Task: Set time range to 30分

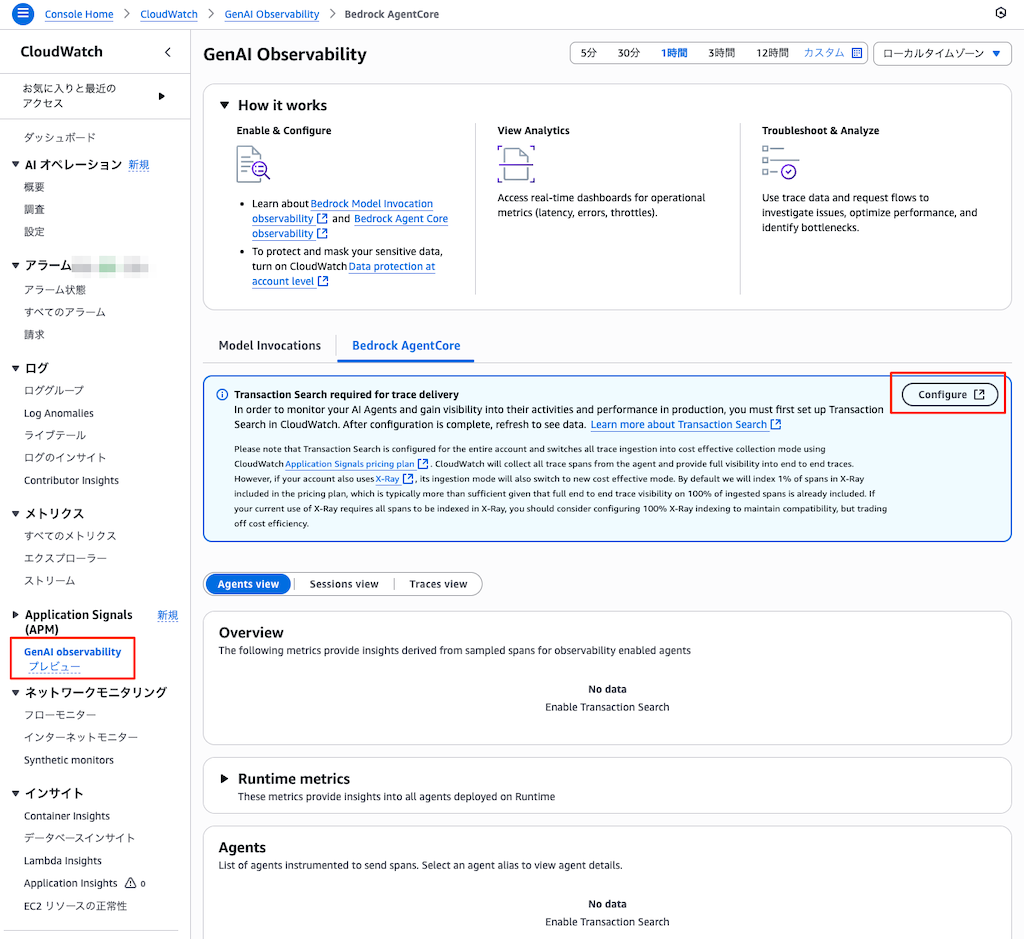Action: pyautogui.click(x=629, y=53)
